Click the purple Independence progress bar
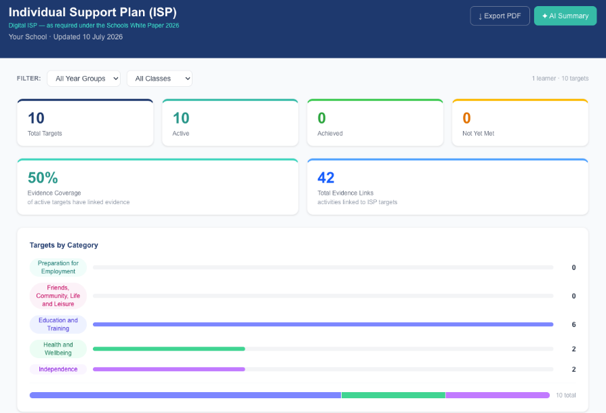Viewport: 606px width, 413px height. click(x=169, y=369)
